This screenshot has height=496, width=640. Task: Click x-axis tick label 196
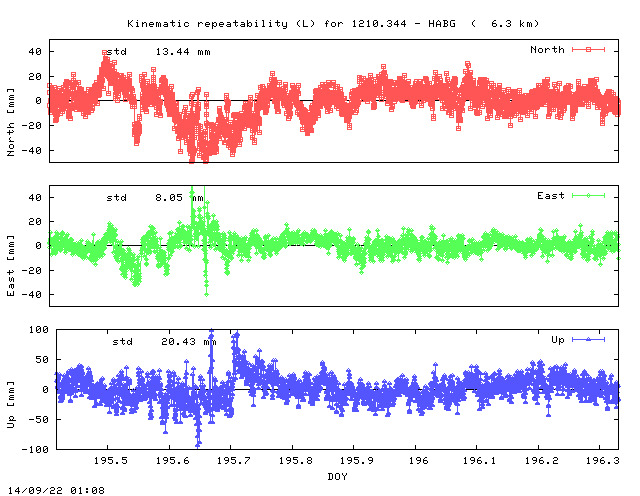click(419, 460)
